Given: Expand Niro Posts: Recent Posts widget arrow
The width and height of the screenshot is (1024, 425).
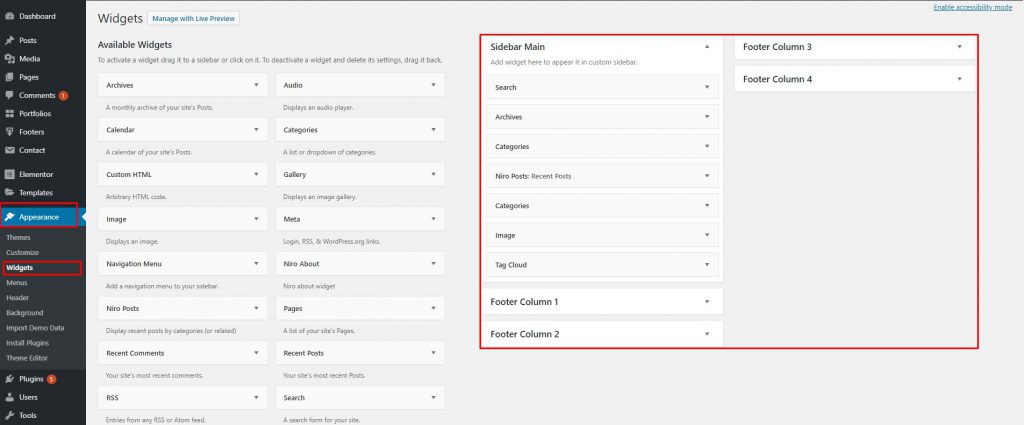Looking at the screenshot, I should 707,176.
